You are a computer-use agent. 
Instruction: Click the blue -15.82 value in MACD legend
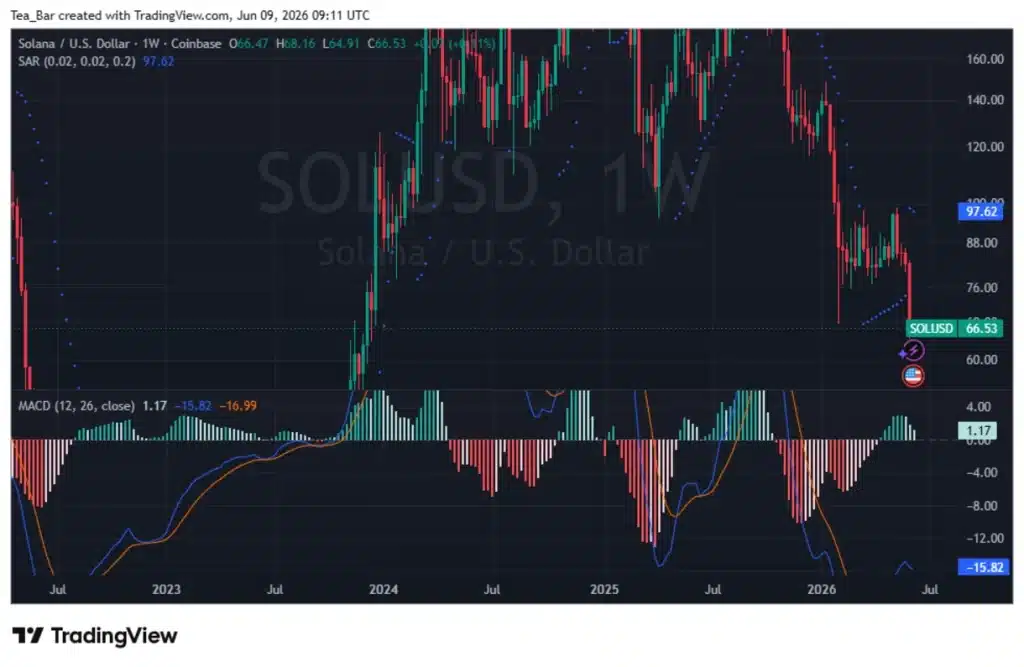193,406
